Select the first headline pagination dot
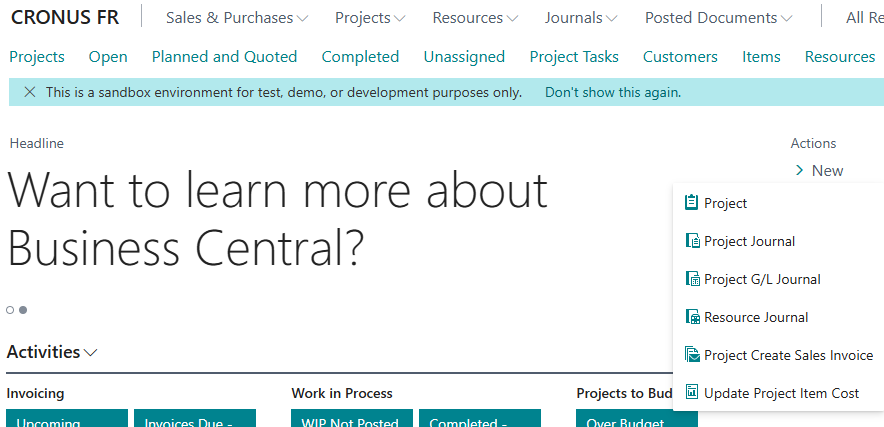Viewport: 884px width, 427px height. point(10,310)
